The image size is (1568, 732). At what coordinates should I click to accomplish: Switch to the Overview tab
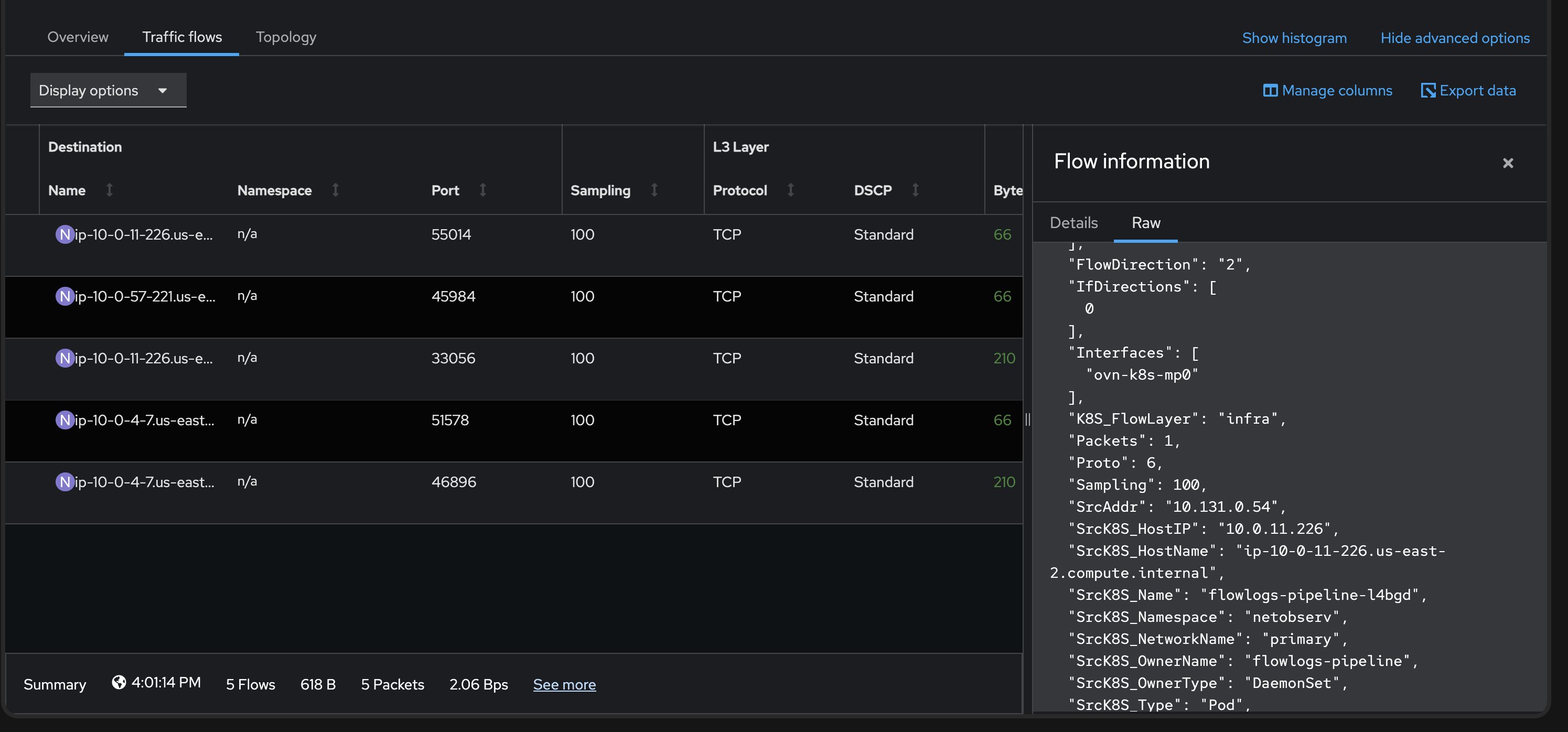pos(78,37)
